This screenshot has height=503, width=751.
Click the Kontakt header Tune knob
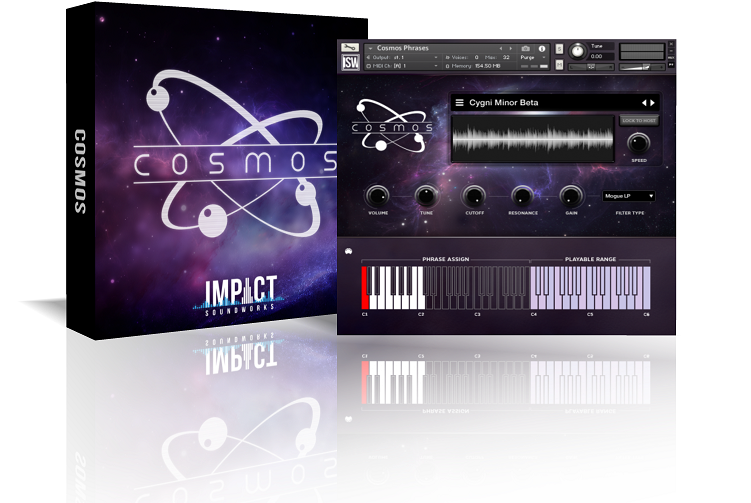click(x=578, y=51)
